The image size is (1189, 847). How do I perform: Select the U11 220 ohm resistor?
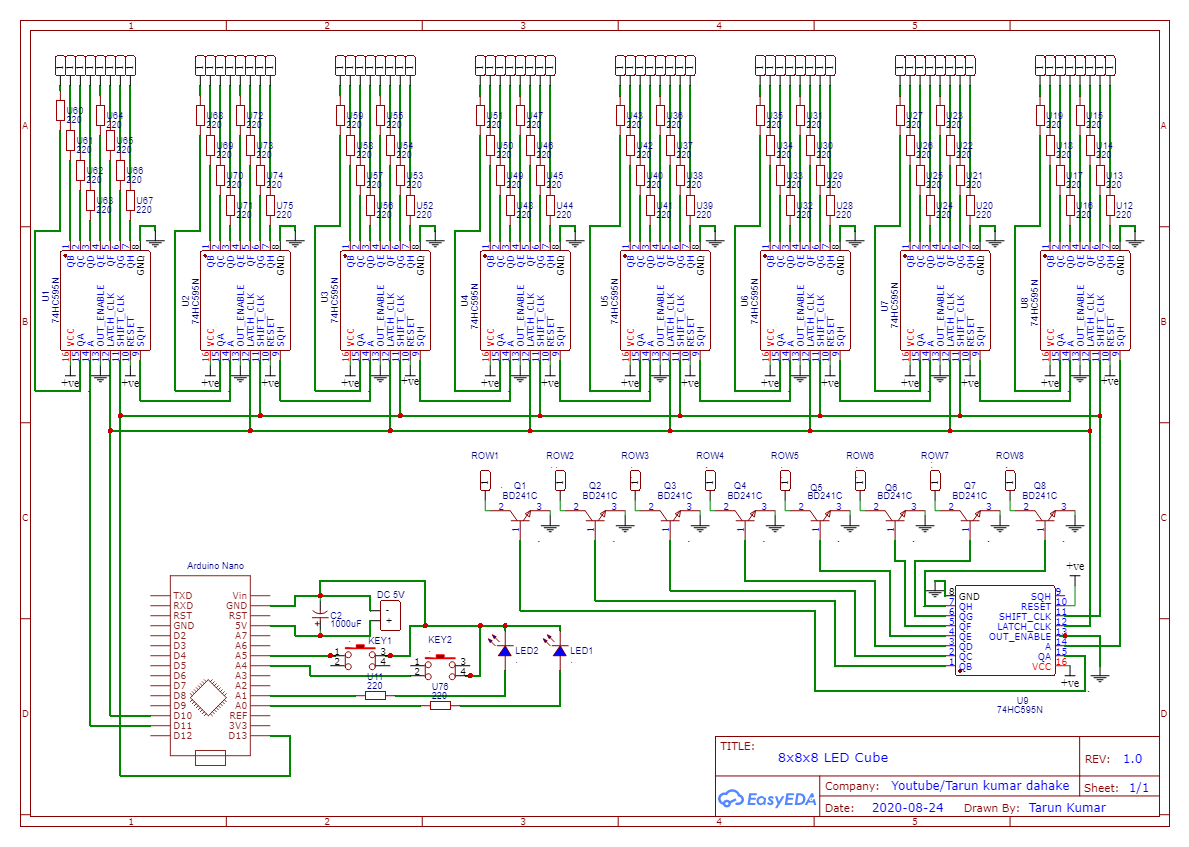pos(375,695)
